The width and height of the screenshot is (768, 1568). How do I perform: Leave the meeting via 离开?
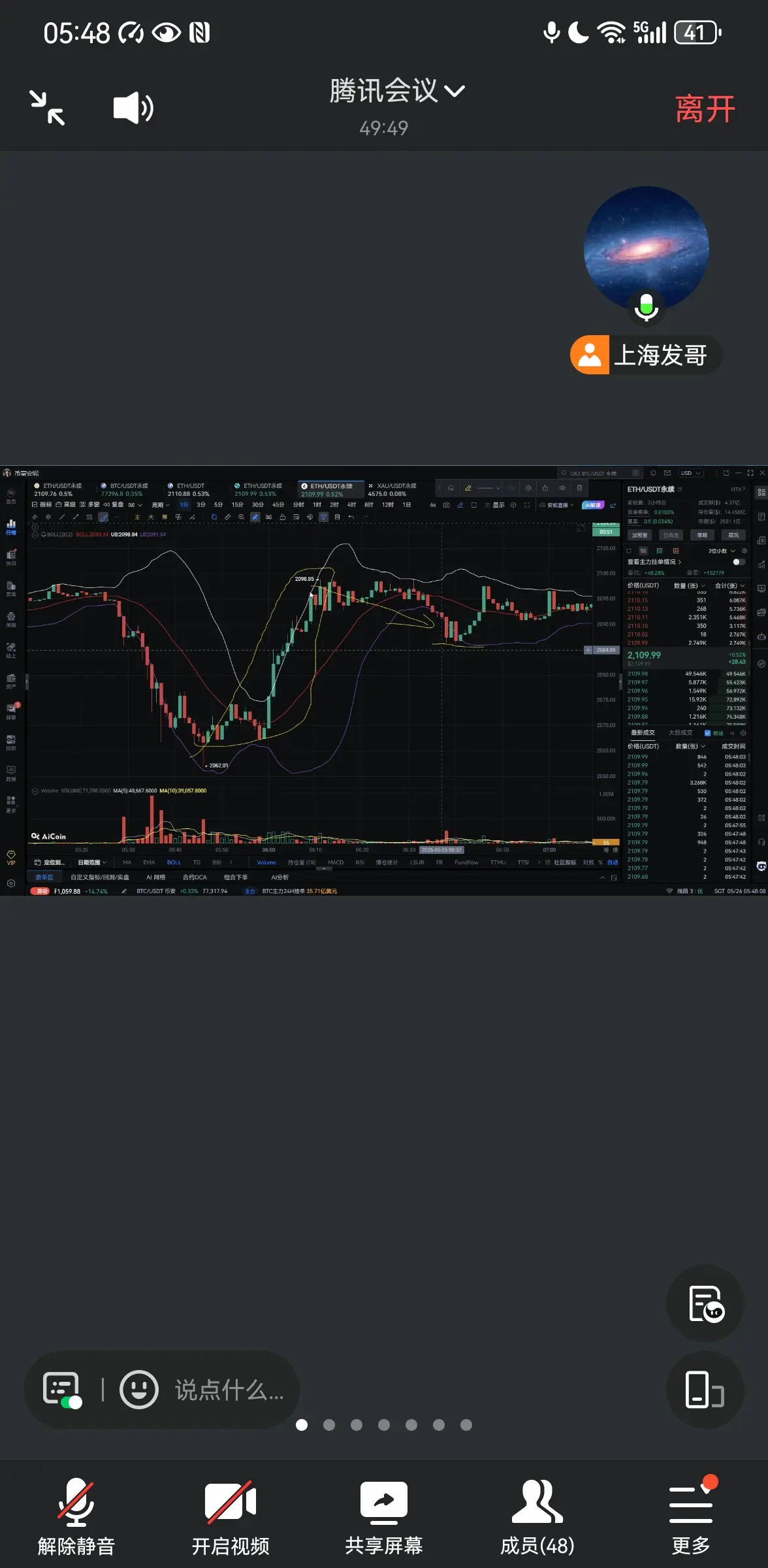pos(705,108)
